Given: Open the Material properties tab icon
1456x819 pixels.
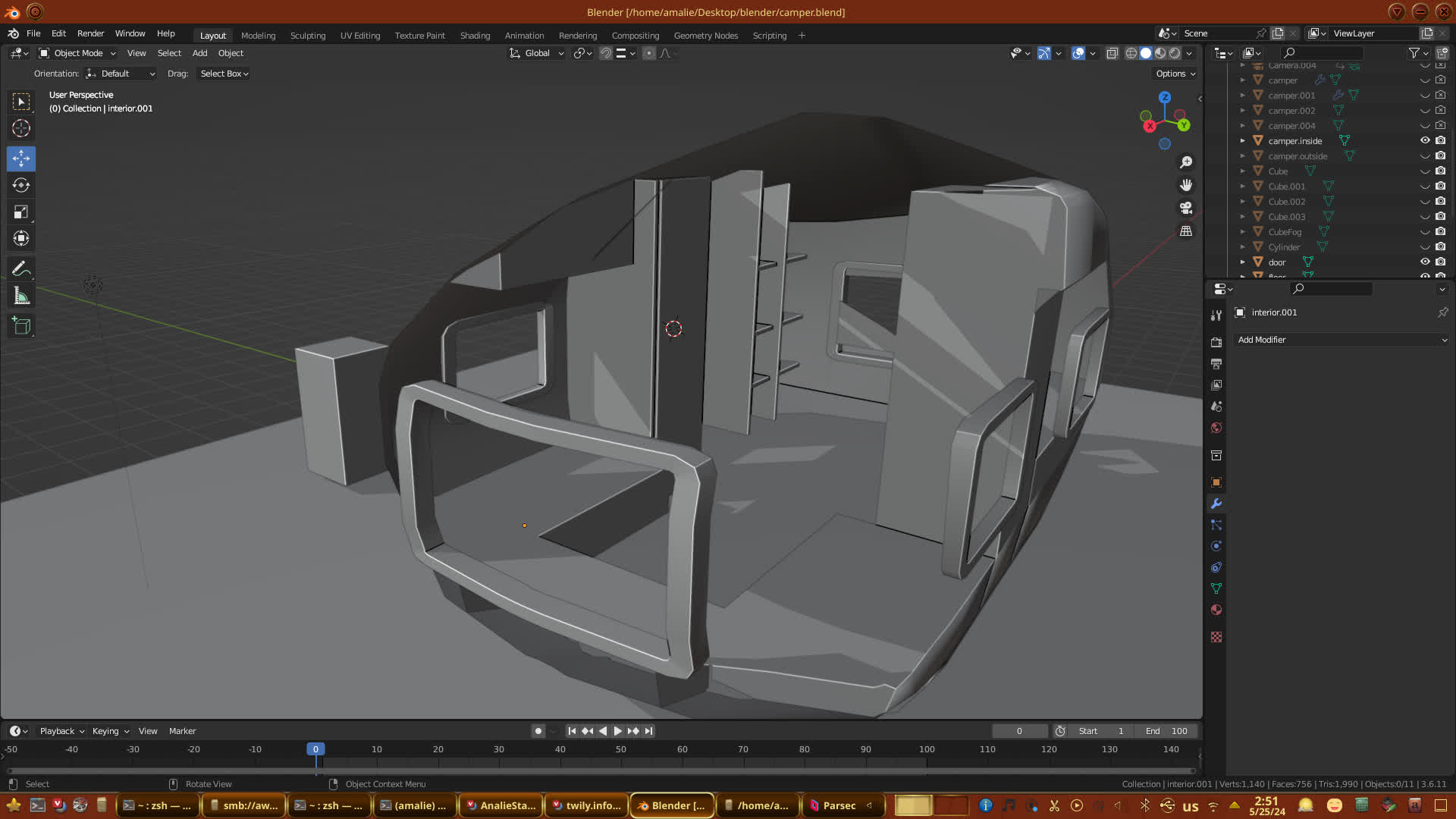Looking at the screenshot, I should [1216, 610].
